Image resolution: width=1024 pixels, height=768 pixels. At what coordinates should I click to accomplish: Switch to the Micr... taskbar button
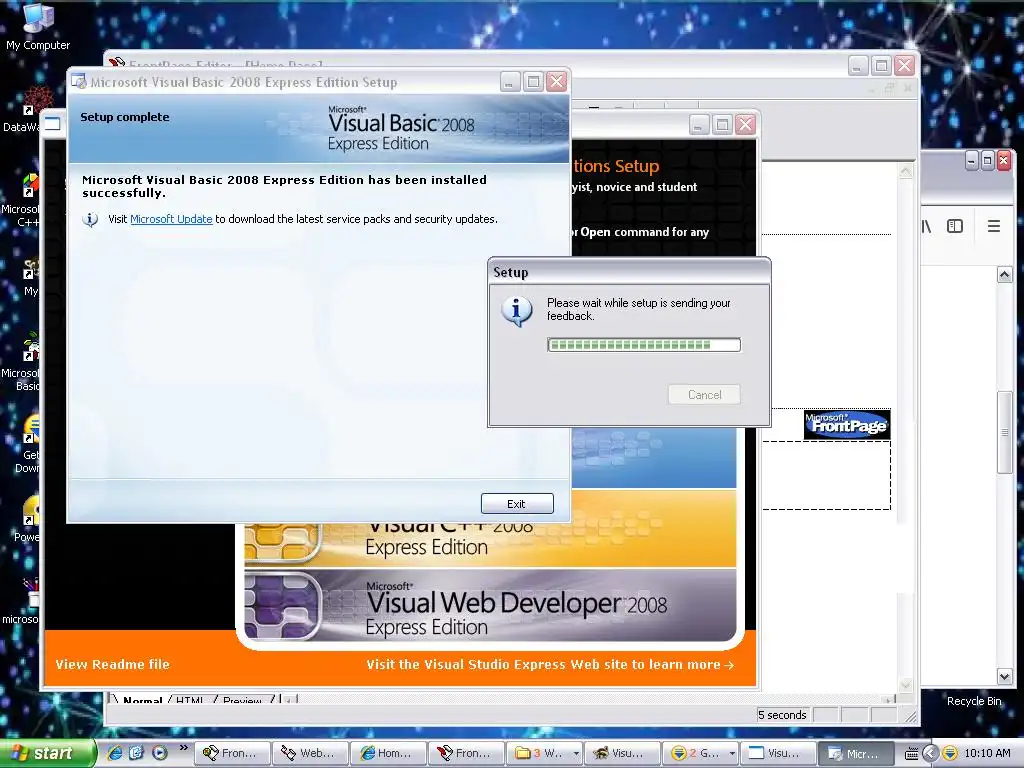[x=856, y=753]
